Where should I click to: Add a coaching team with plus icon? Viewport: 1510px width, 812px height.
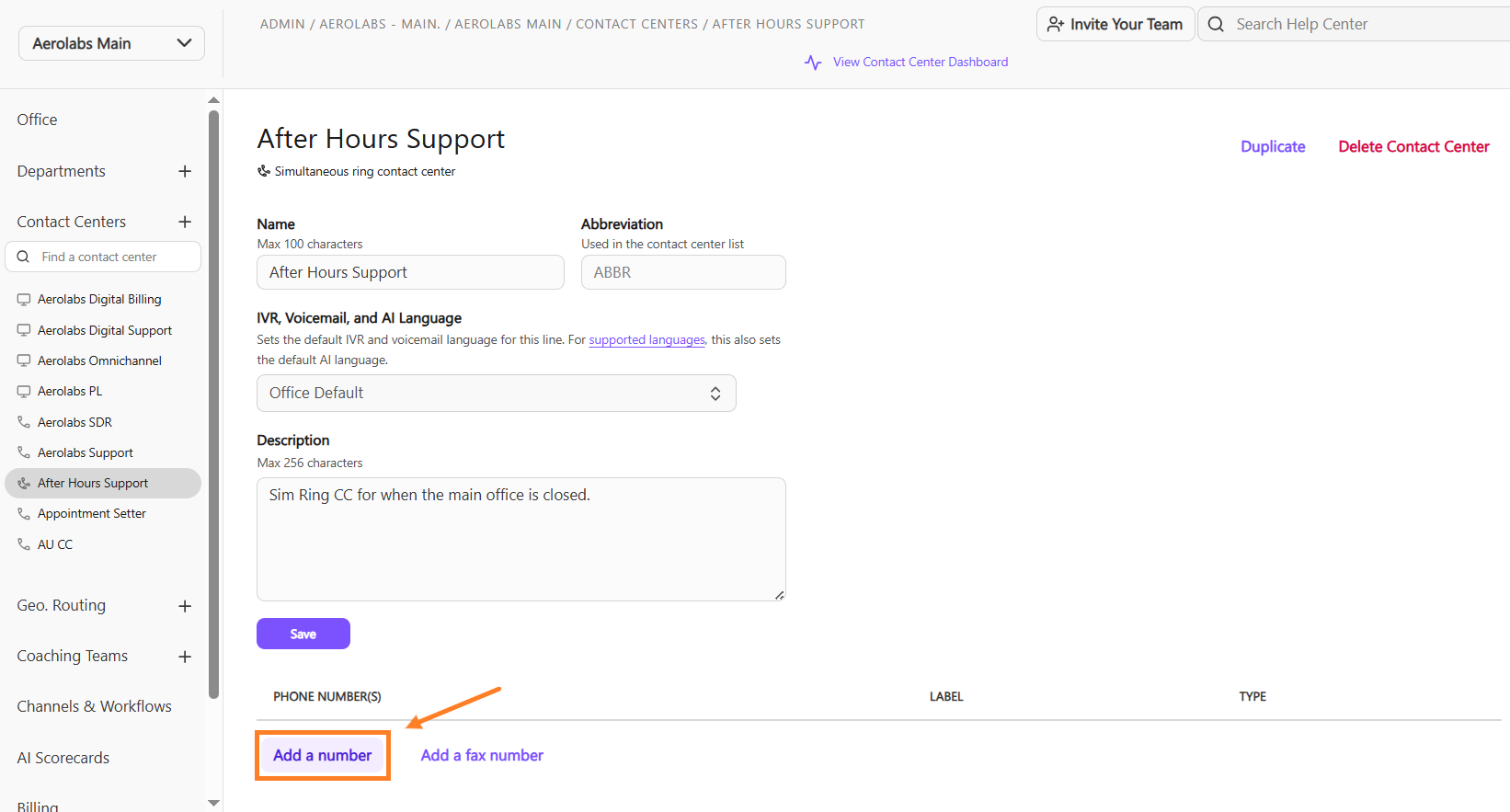185,657
